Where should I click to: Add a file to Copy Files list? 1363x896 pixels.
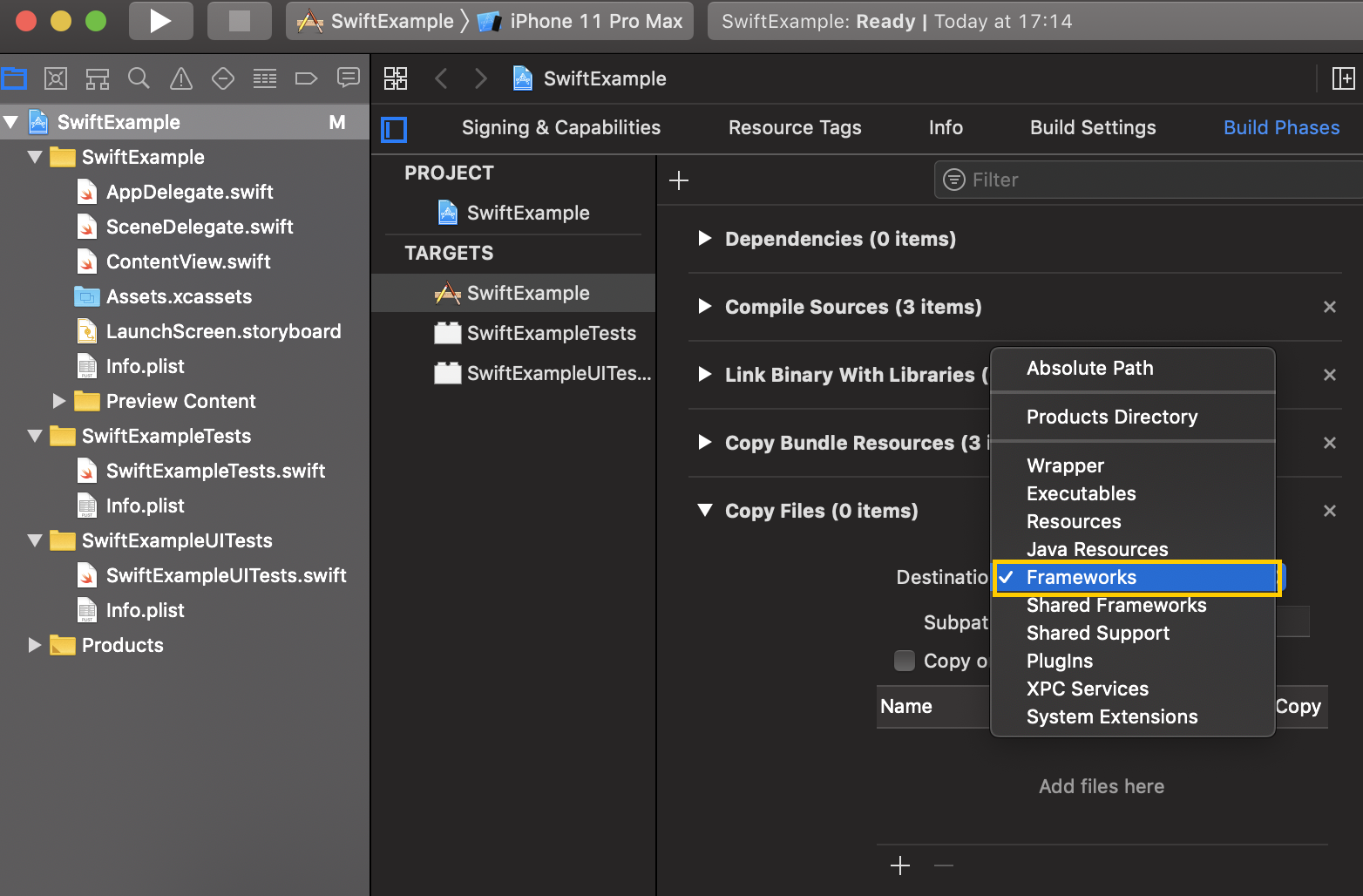(x=900, y=865)
